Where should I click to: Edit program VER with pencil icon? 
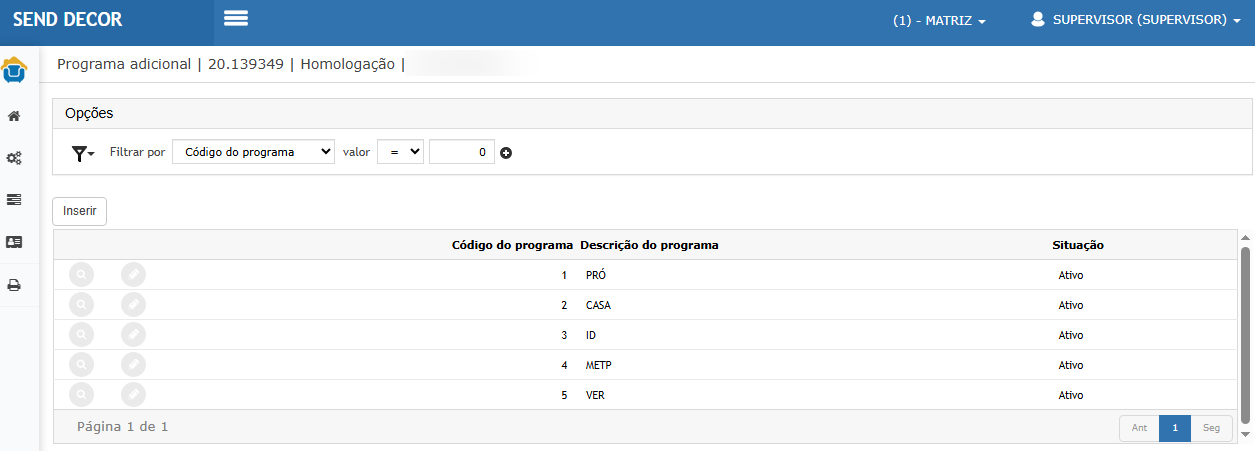(x=133, y=395)
